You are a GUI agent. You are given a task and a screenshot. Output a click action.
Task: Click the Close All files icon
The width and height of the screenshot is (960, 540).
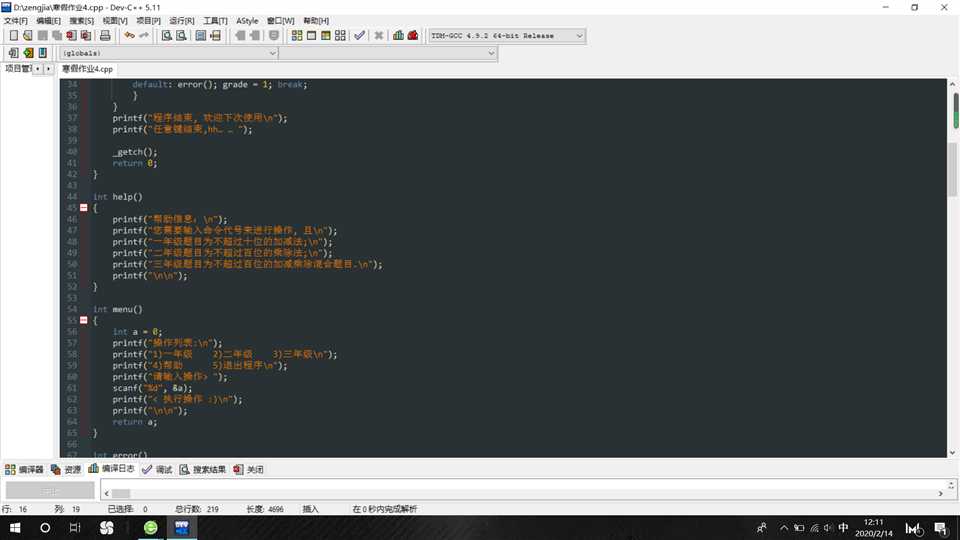tap(86, 36)
